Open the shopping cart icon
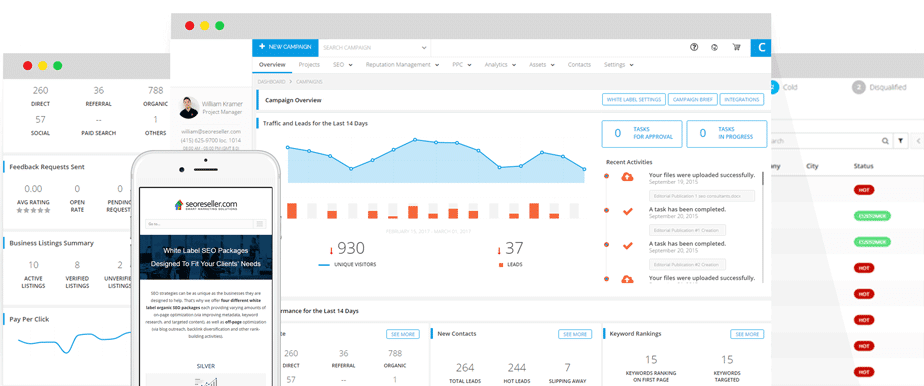This screenshot has width=924, height=386. pyautogui.click(x=736, y=48)
